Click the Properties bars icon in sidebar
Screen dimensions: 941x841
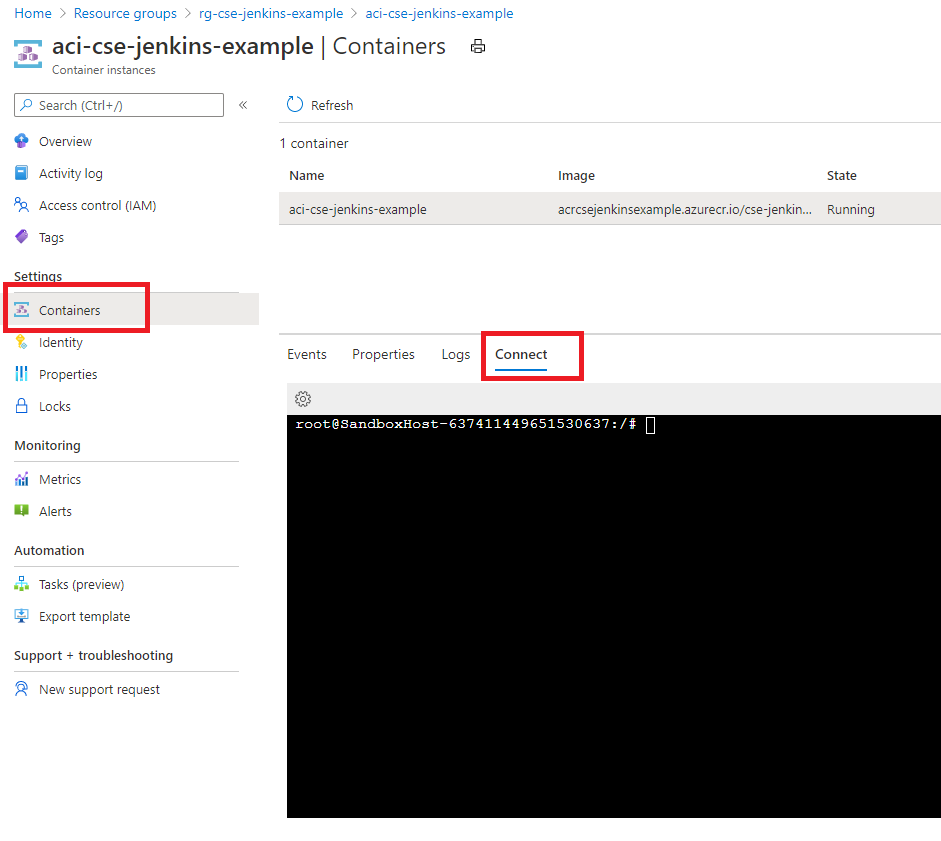22,373
